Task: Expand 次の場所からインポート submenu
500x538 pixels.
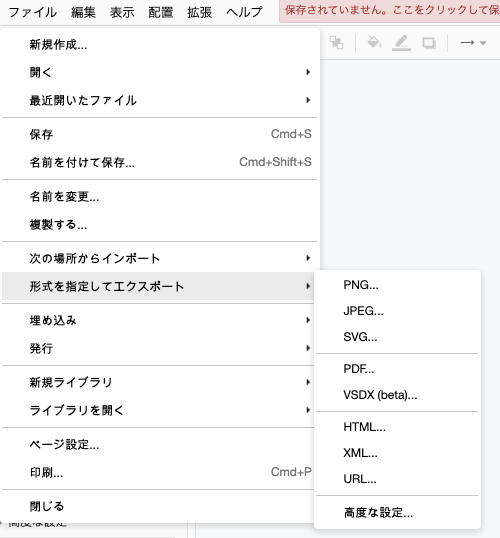Action: tap(159, 258)
